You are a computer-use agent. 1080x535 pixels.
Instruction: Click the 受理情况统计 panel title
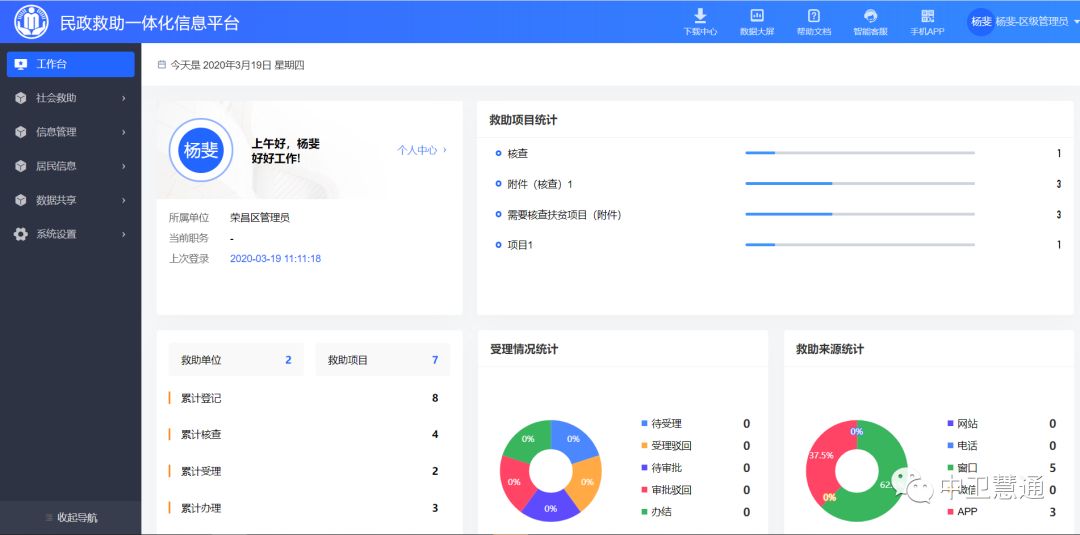(x=524, y=349)
